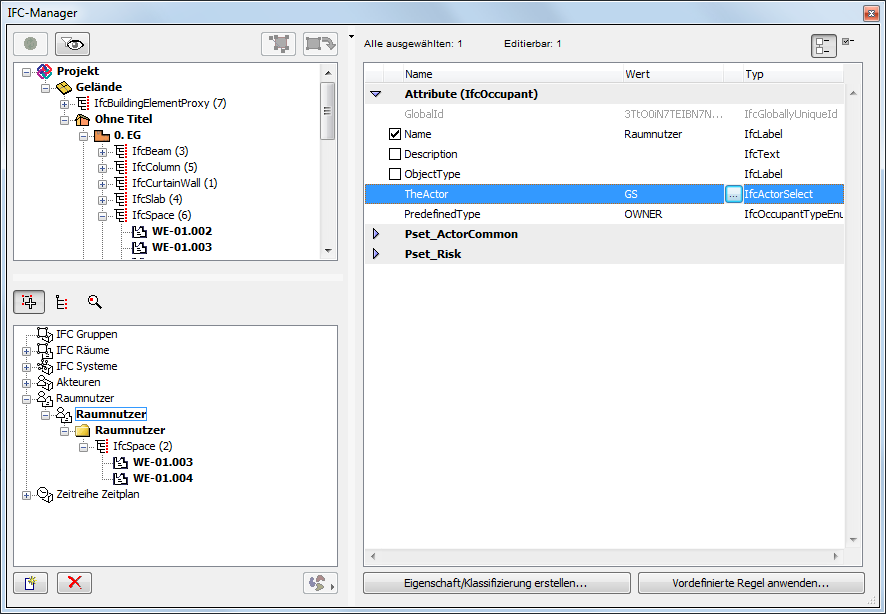Click the ellipsis button in TheActor row
Screen dimensions: 886x614
(x=733, y=194)
